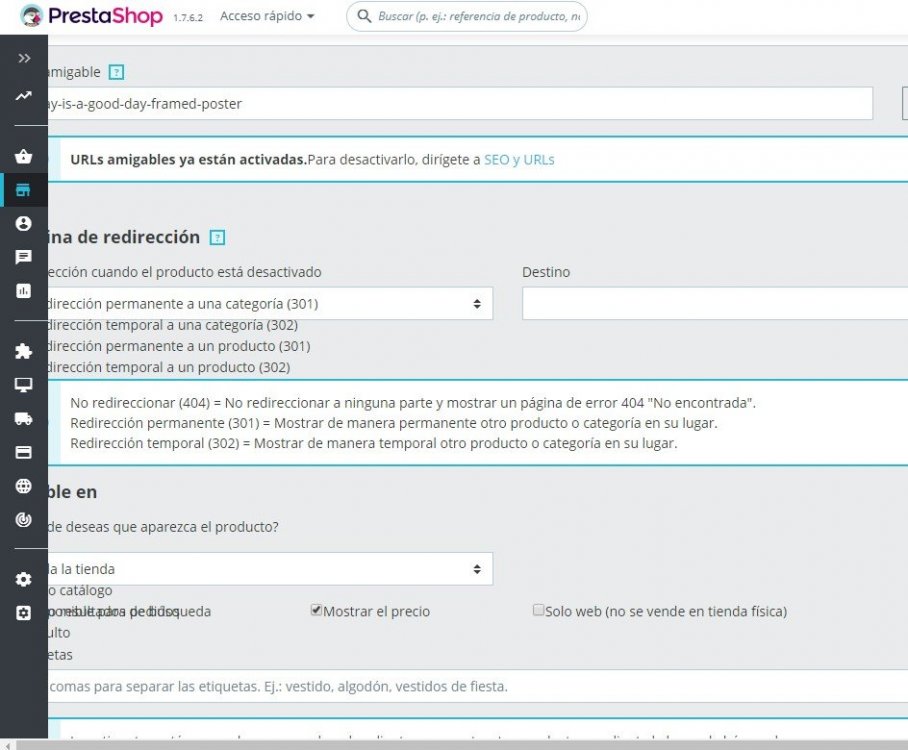Click the Configurar gear icon

[x=23, y=579]
